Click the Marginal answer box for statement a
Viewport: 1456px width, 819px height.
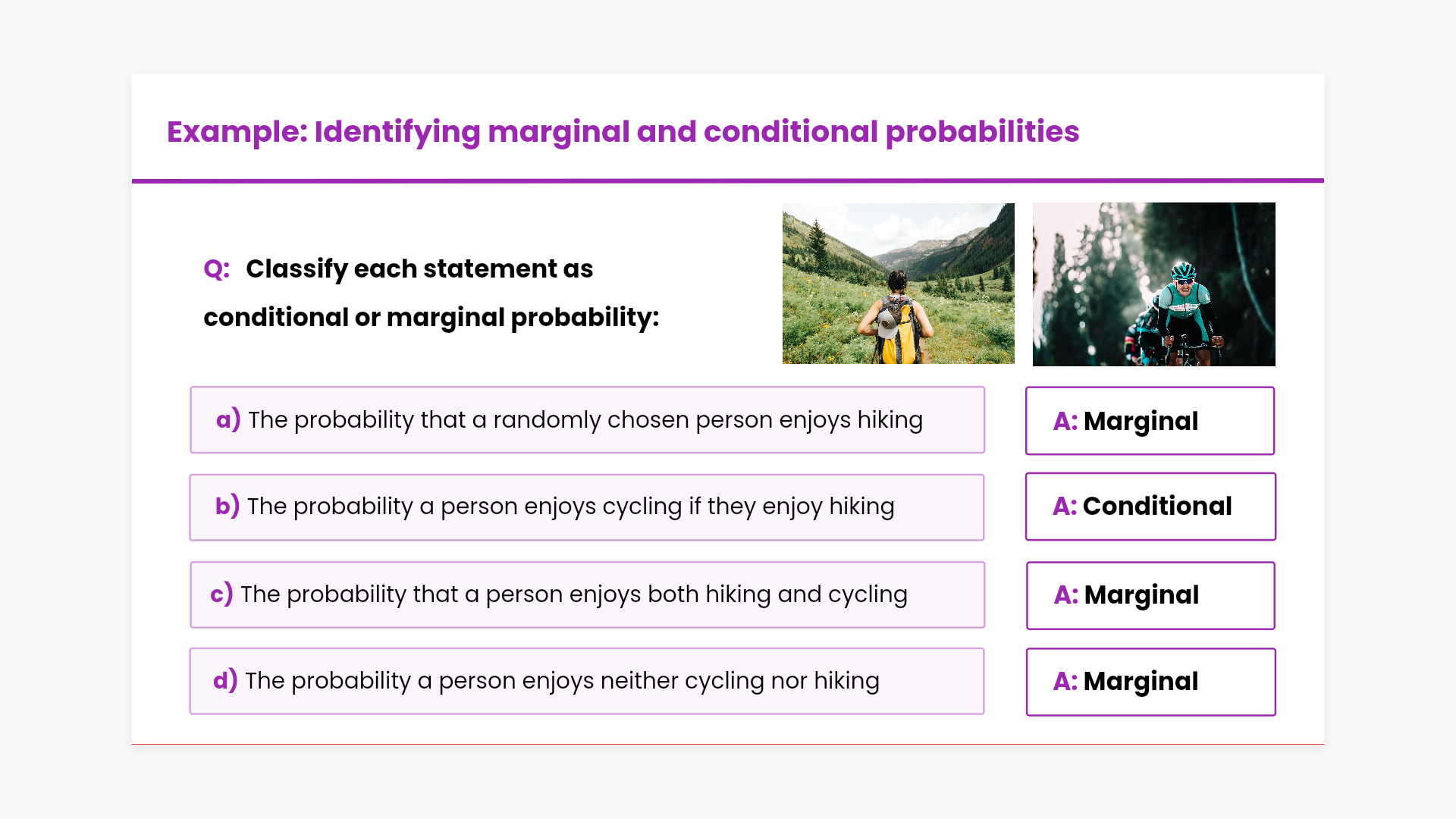[1150, 421]
